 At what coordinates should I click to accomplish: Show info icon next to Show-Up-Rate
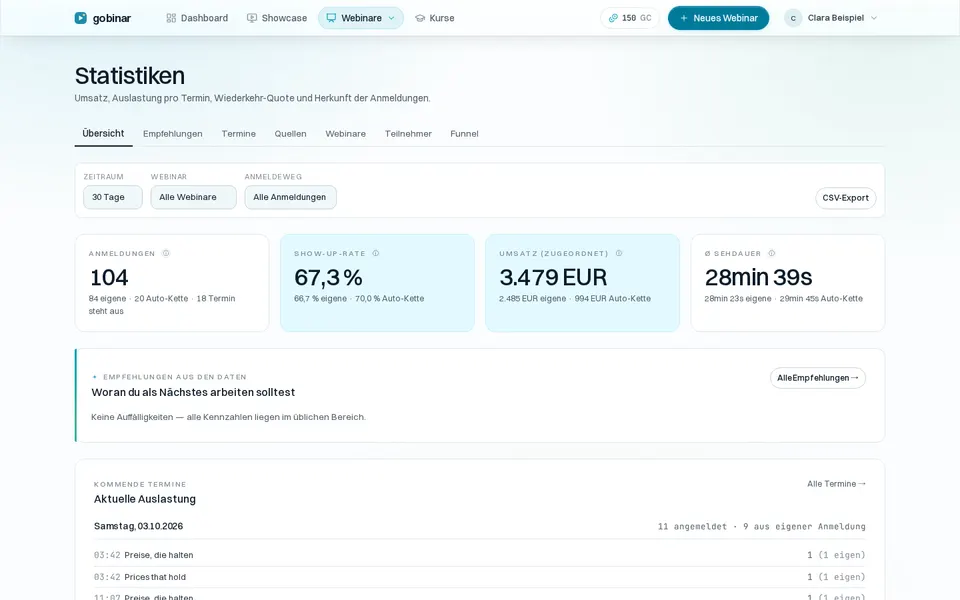376,253
